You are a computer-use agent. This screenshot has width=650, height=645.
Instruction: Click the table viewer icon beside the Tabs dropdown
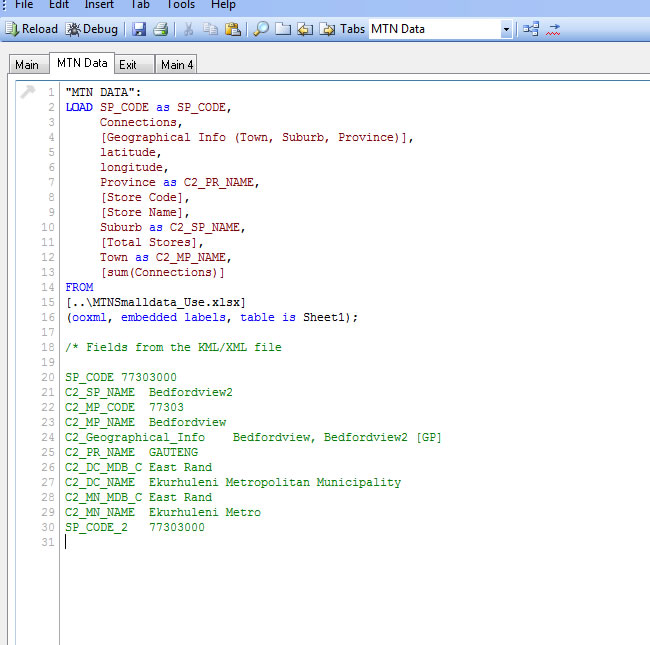point(531,29)
